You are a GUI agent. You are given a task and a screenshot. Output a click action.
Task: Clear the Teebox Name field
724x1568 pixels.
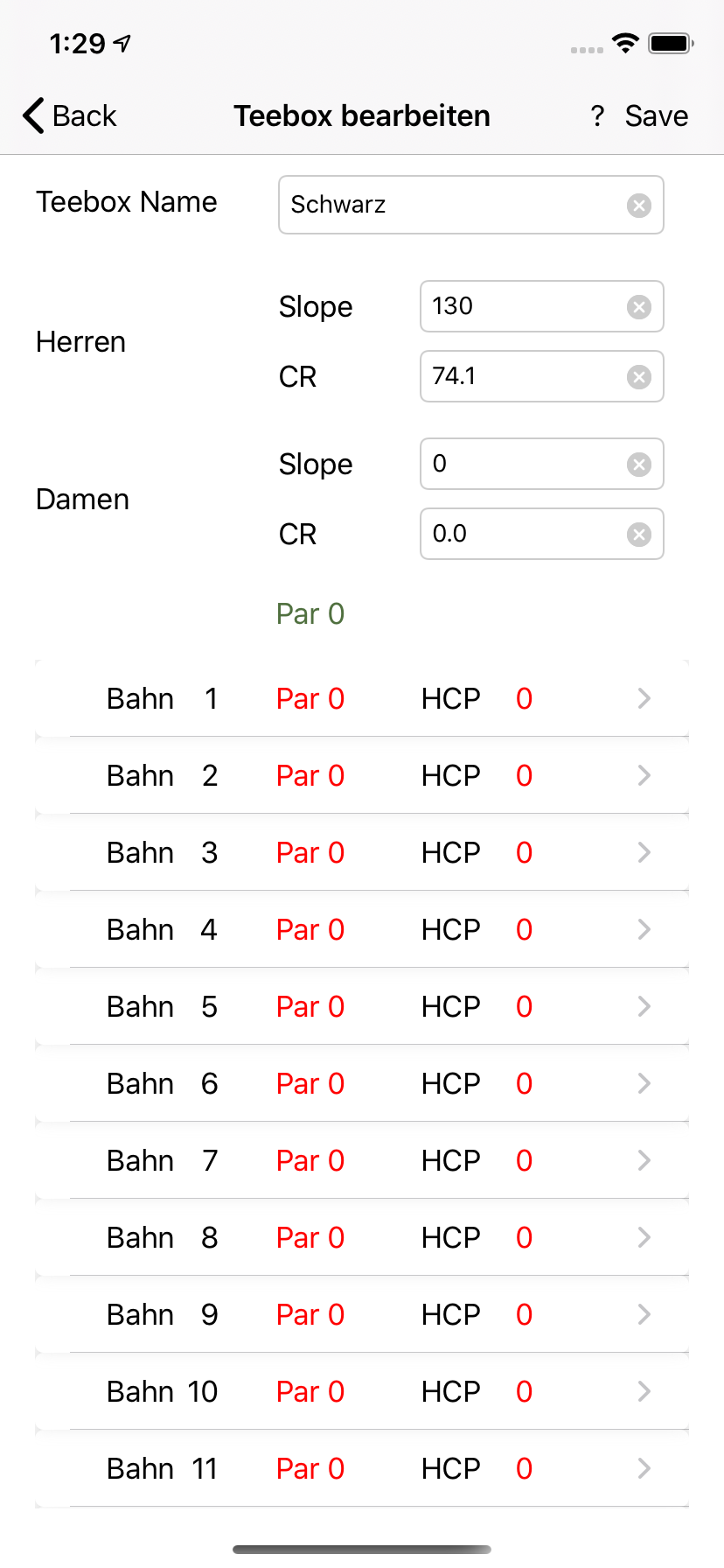pos(639,206)
